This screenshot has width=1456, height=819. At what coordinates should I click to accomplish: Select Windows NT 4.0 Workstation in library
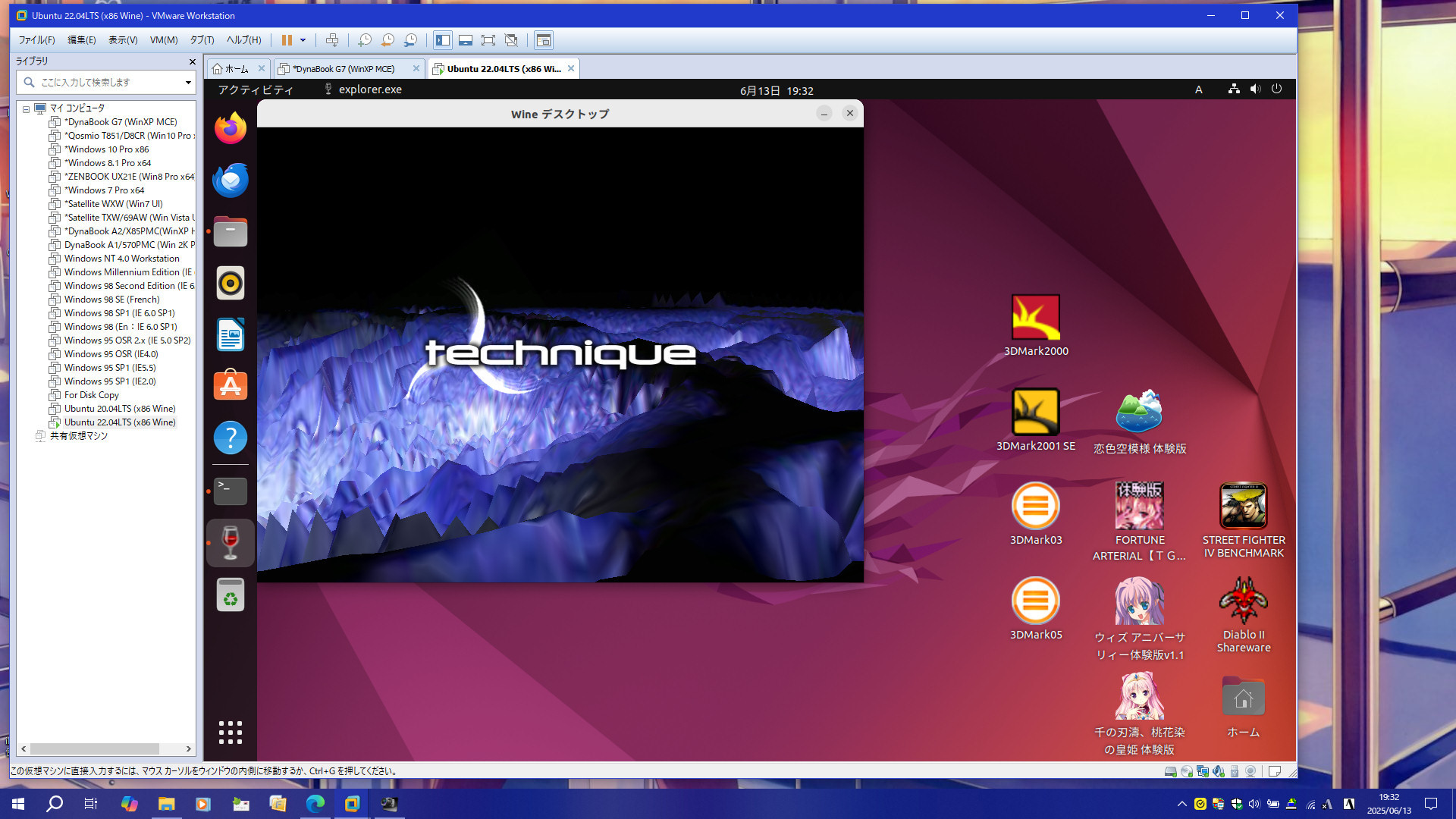121,259
